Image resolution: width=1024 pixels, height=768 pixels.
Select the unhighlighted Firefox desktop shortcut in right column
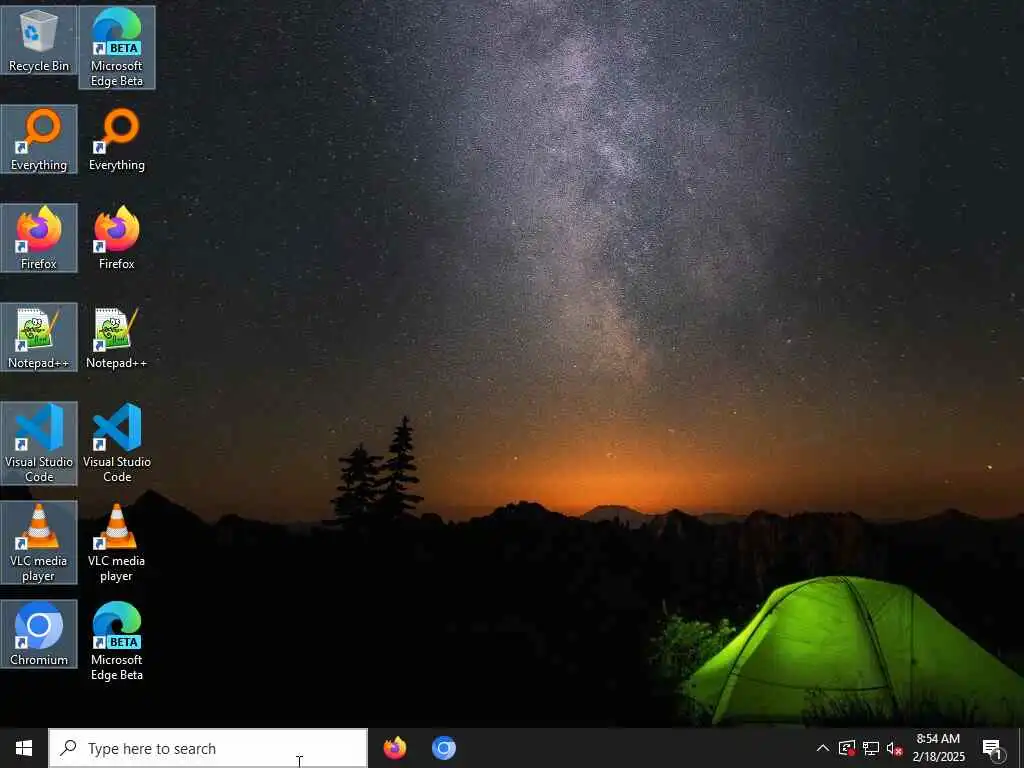coord(117,238)
